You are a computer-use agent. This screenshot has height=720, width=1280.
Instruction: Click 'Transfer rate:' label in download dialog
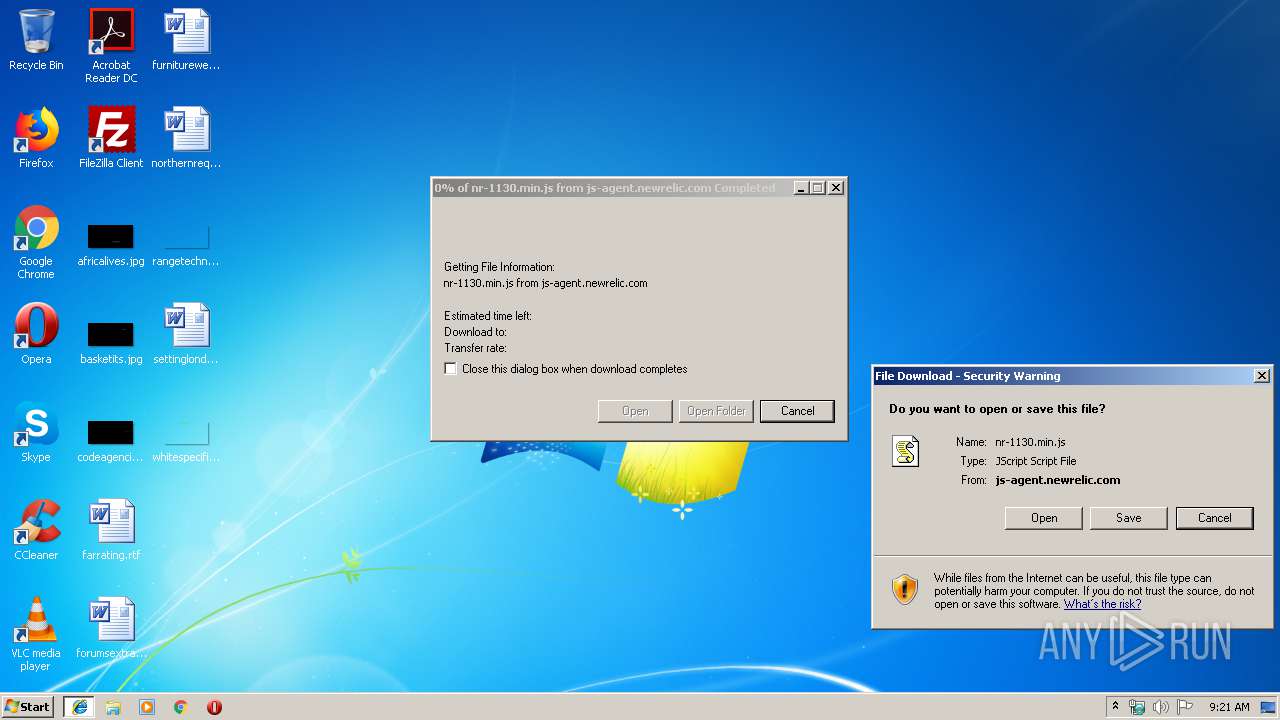tap(475, 348)
